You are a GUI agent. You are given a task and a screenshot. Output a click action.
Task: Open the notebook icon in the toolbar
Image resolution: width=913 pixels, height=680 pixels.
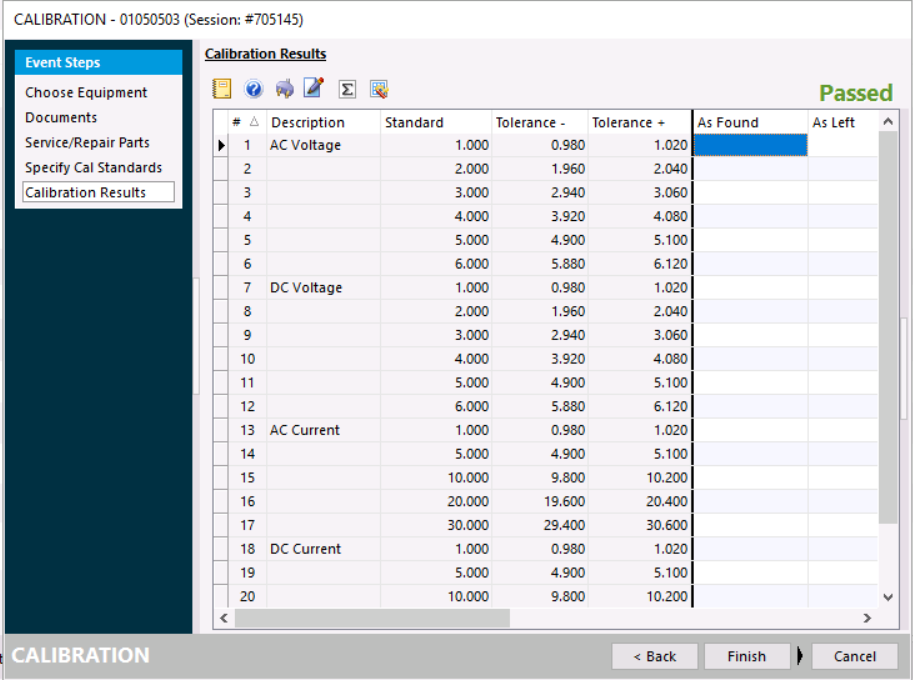coord(222,89)
